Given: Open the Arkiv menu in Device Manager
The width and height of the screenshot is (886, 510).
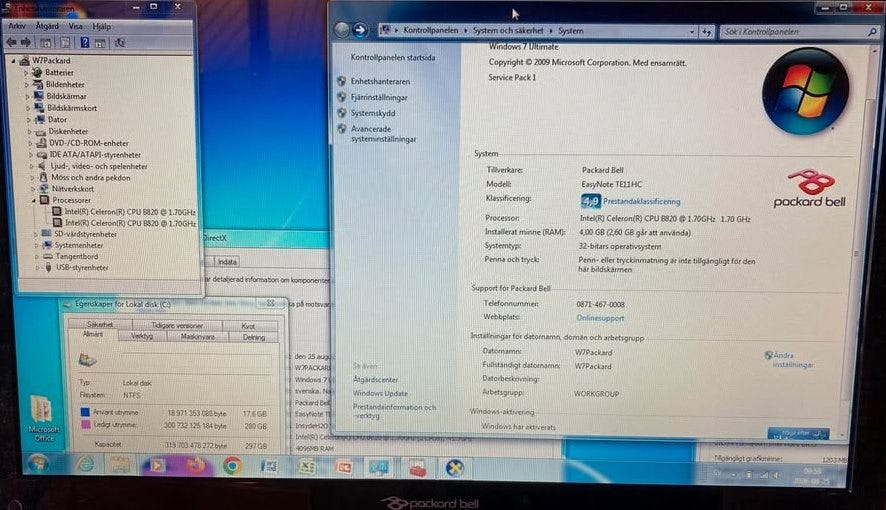Looking at the screenshot, I should point(17,26).
